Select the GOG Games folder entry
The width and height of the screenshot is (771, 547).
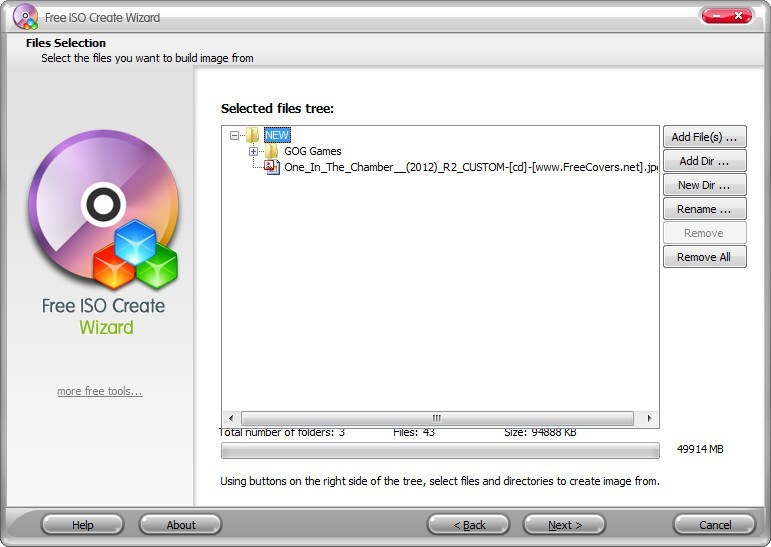pyautogui.click(x=313, y=151)
